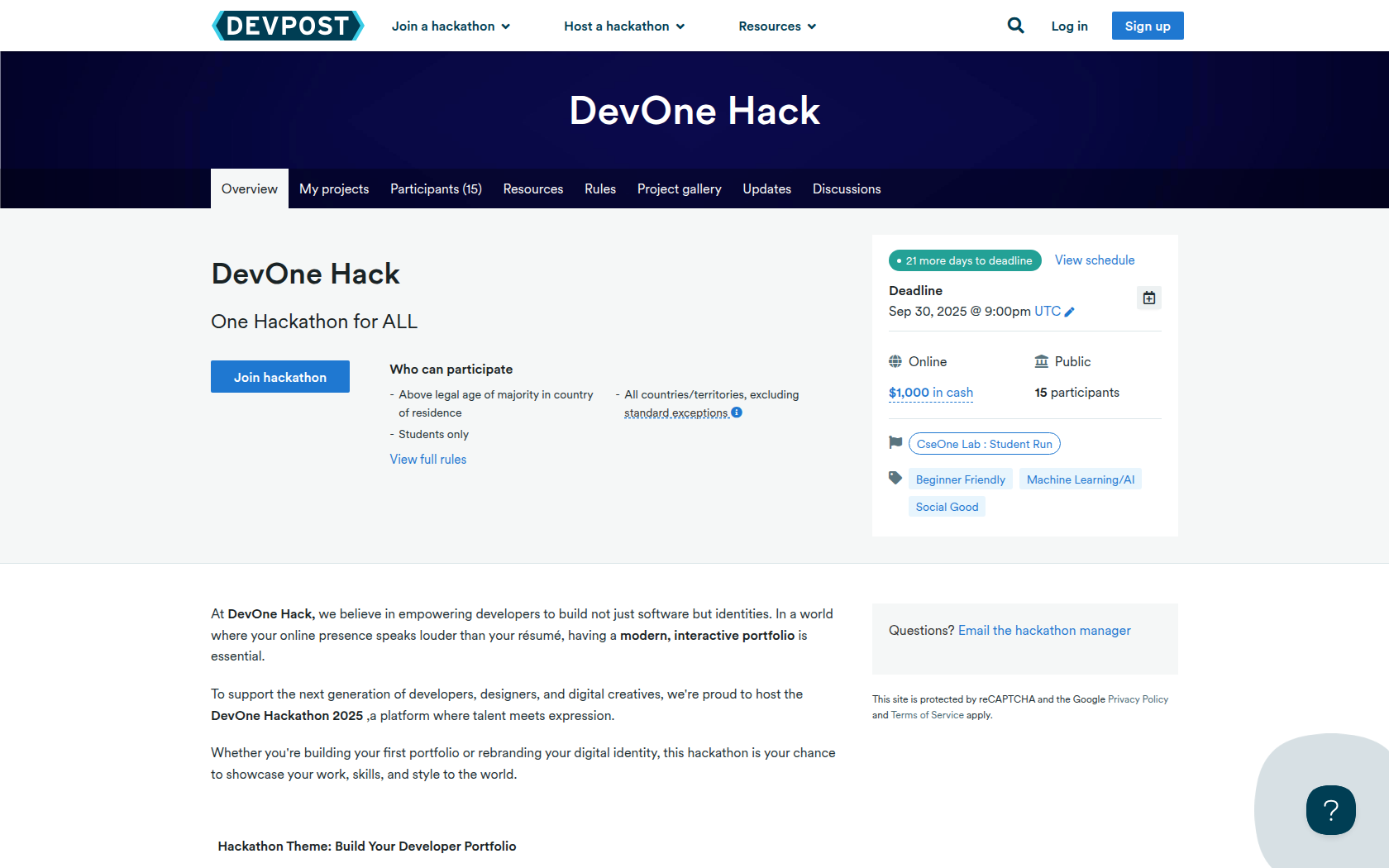1389x868 pixels.
Task: Click the $1,000 in cash prize link
Action: point(930,393)
